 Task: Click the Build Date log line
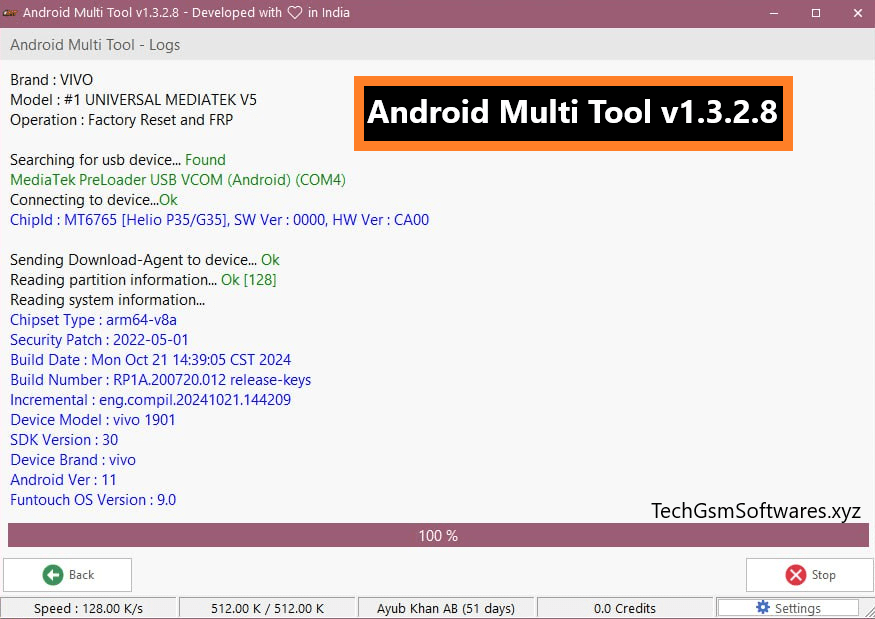[x=151, y=360]
